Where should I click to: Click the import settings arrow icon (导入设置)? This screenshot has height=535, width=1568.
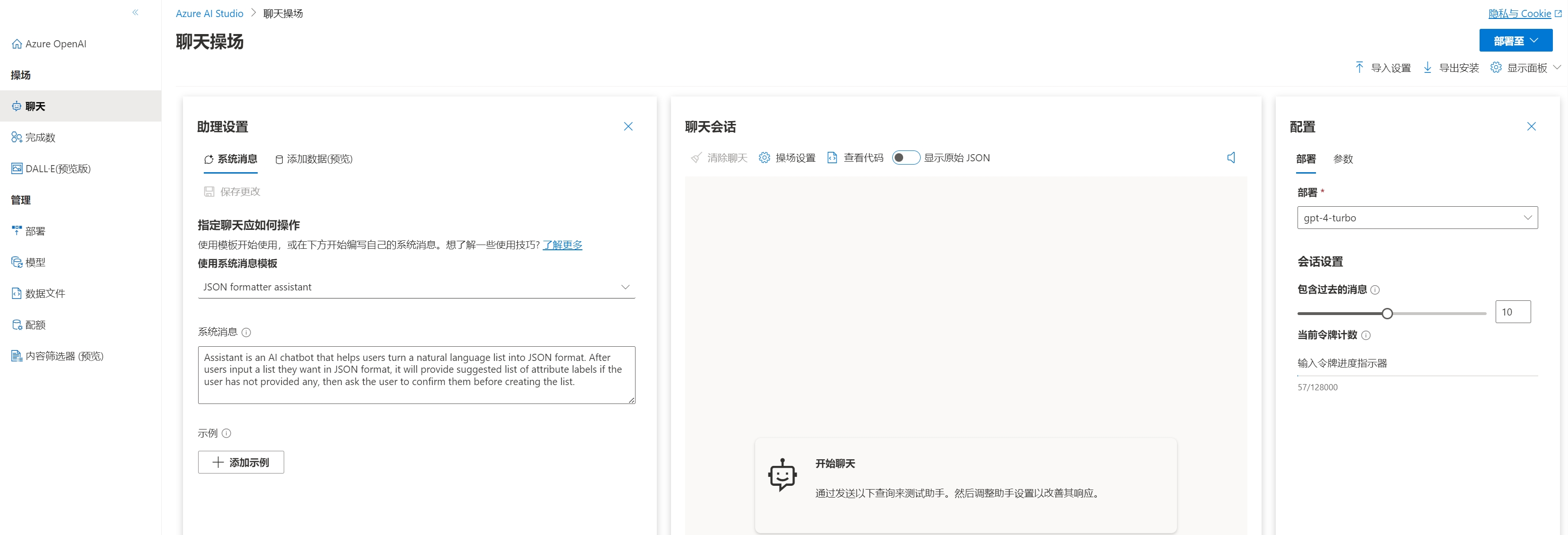pyautogui.click(x=1359, y=67)
